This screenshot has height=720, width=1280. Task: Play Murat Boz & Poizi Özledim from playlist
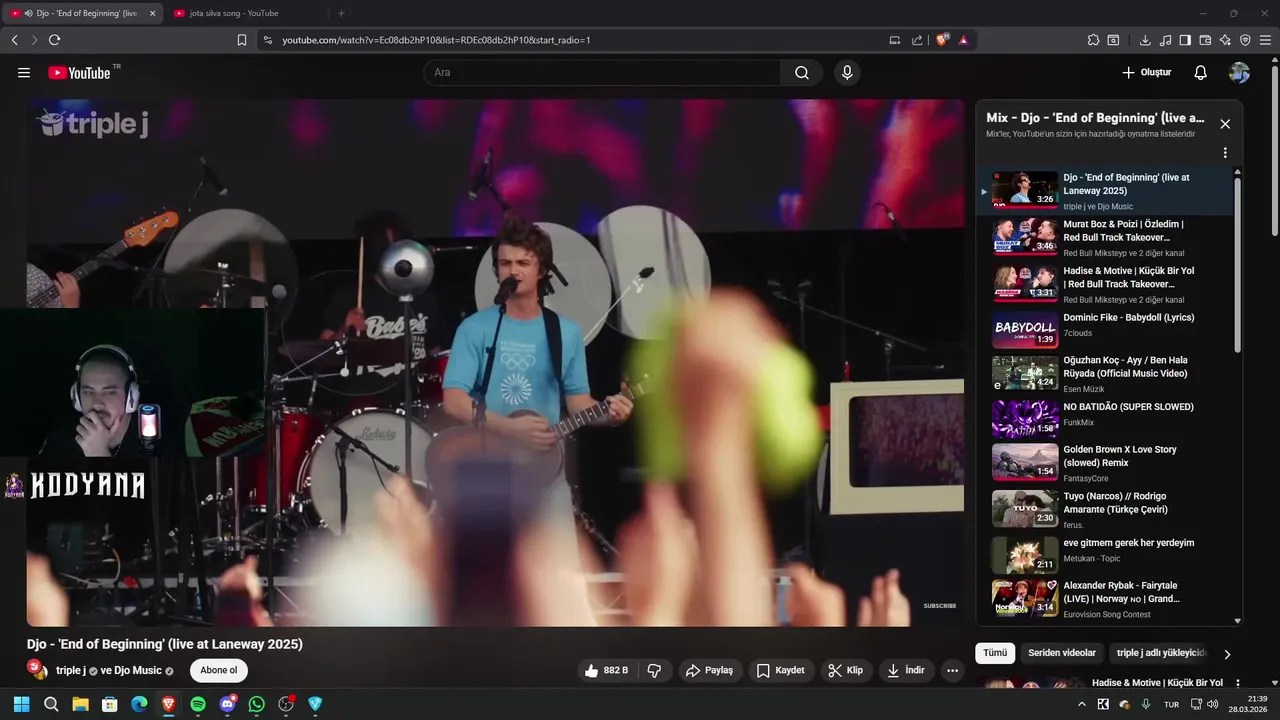pyautogui.click(x=1106, y=238)
